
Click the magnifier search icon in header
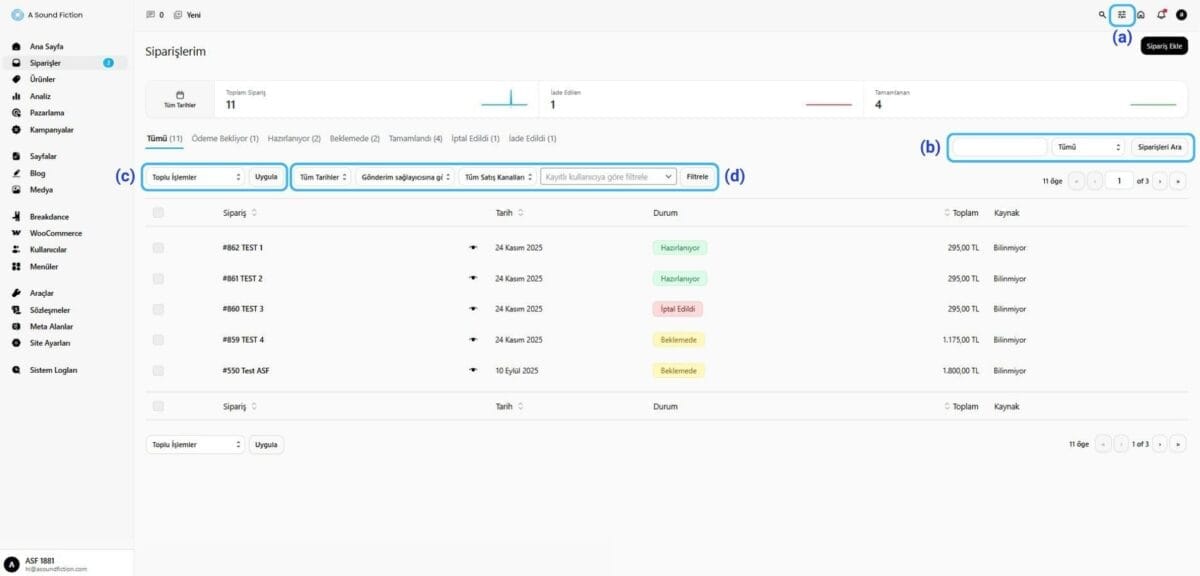1102,15
